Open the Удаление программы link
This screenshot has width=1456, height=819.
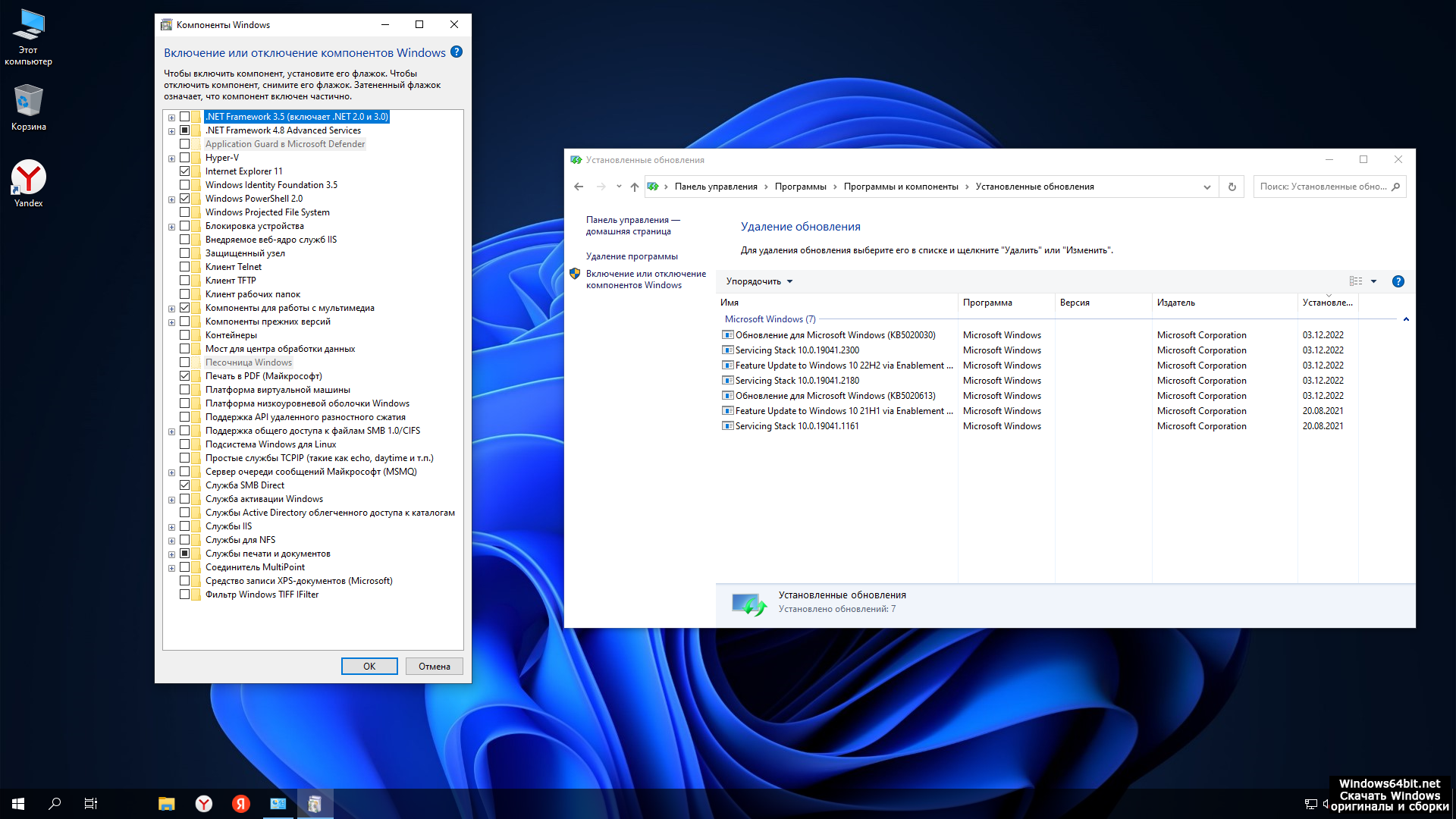[x=632, y=256]
